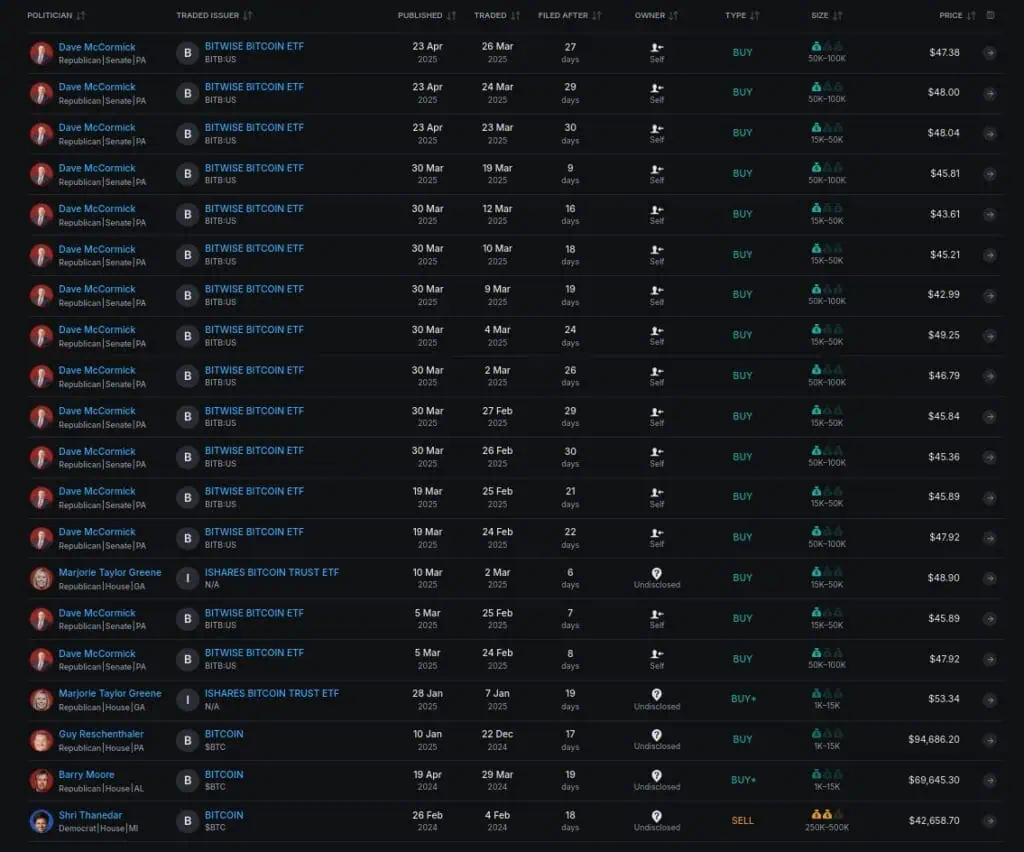Click the Traded column header label
The width and height of the screenshot is (1024, 852).
coord(490,16)
